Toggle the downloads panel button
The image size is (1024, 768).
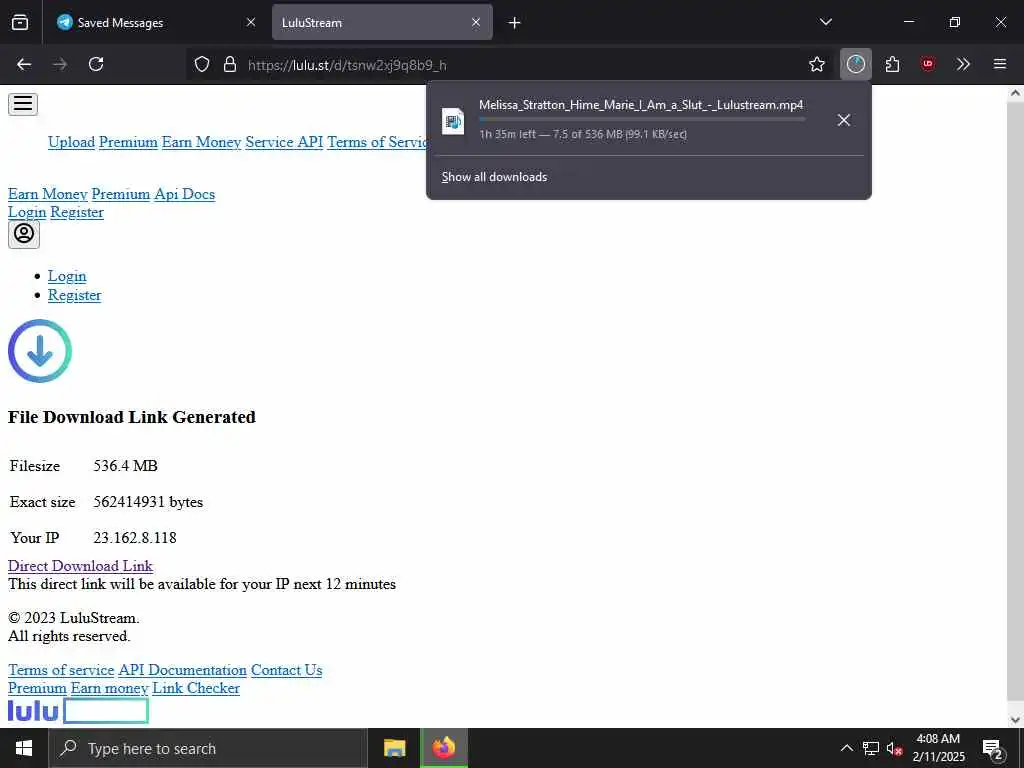856,64
